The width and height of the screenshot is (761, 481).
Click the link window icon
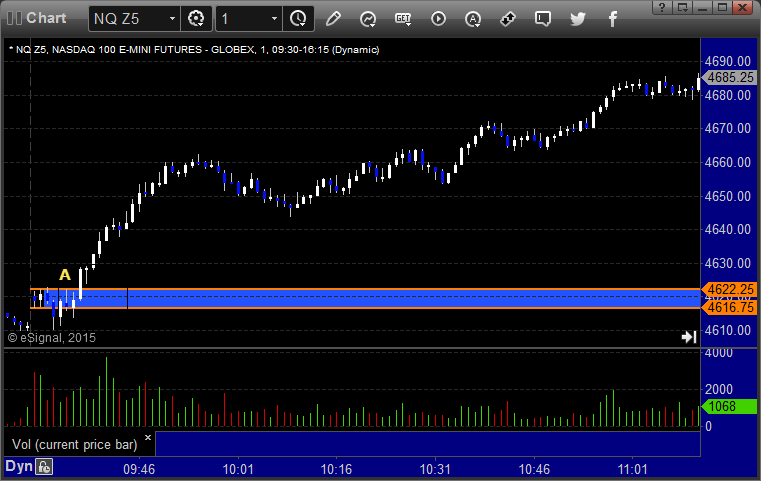click(508, 18)
